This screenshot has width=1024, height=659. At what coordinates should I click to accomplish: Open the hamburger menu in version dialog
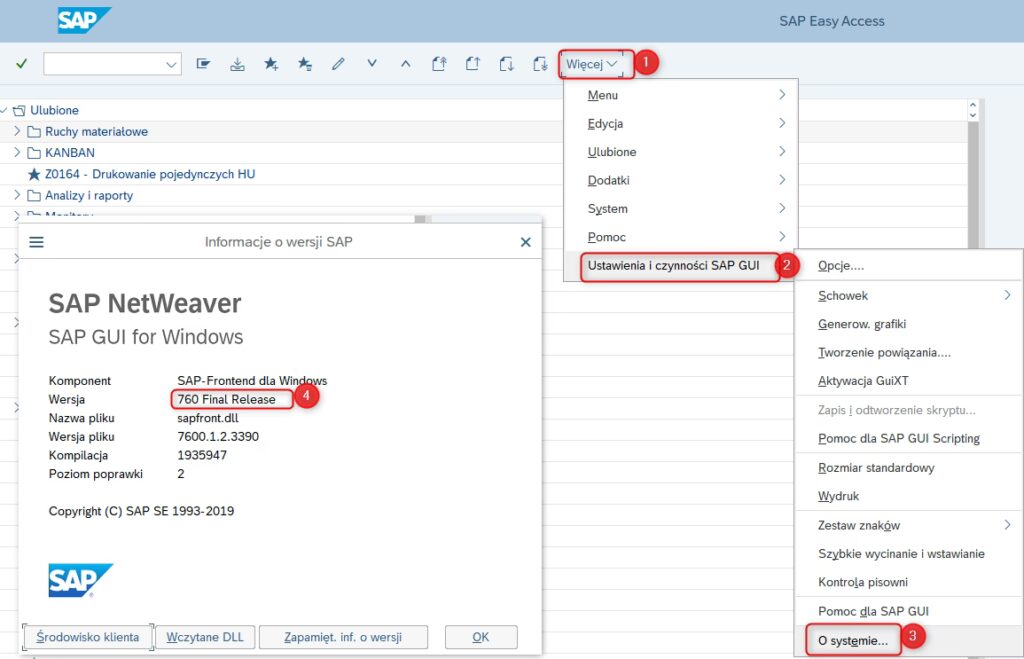coord(37,242)
